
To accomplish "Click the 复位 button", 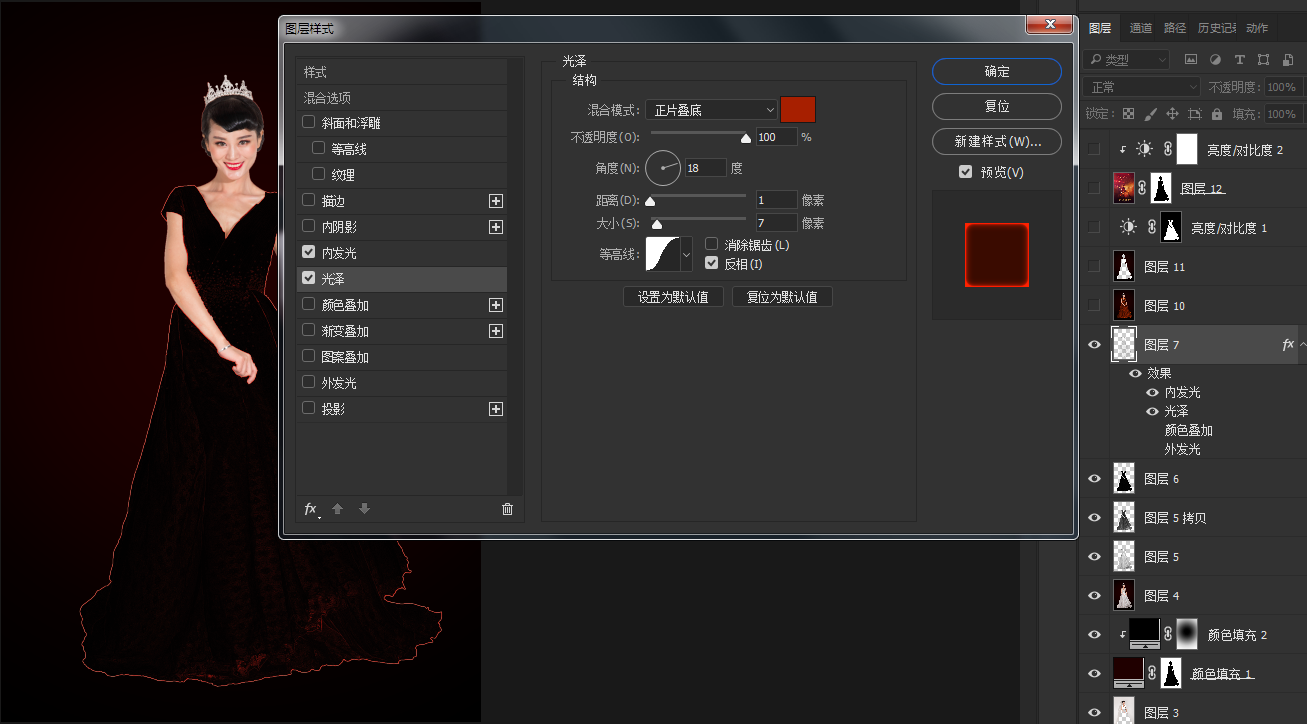I will coord(997,106).
